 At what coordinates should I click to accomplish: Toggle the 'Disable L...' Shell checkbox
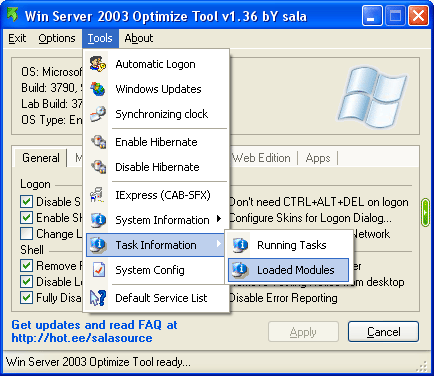pyautogui.click(x=26, y=282)
